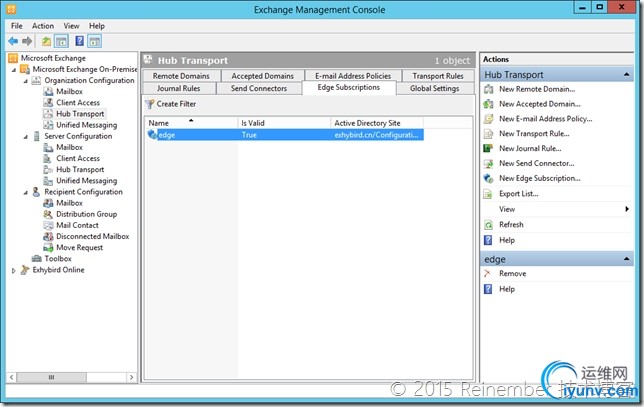Screen dimensions: 644x407
Task: Sort by the Is Valid column header
Action: [284, 123]
